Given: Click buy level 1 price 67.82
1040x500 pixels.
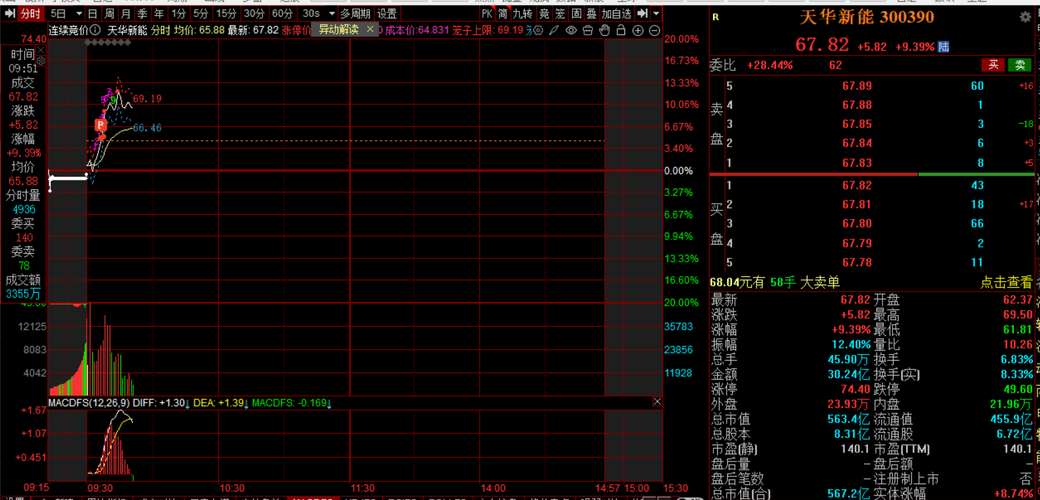Looking at the screenshot, I should (856, 185).
